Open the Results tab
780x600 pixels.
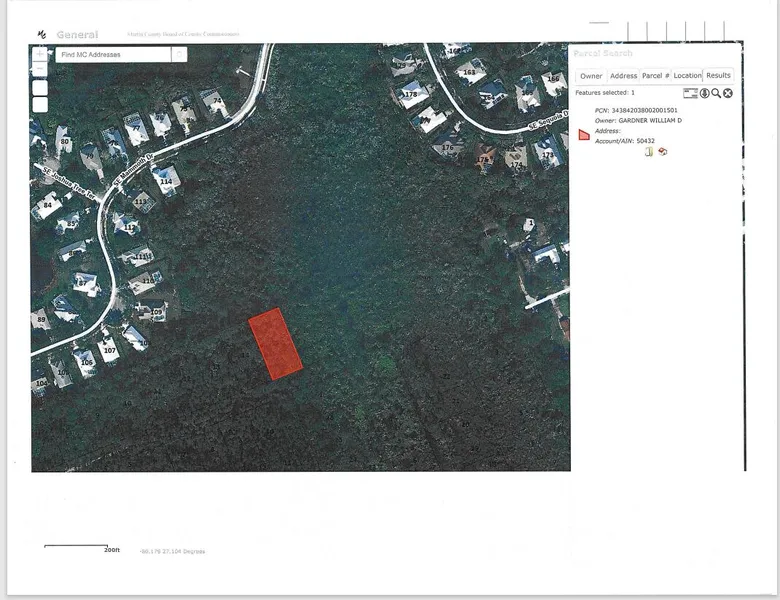(718, 76)
